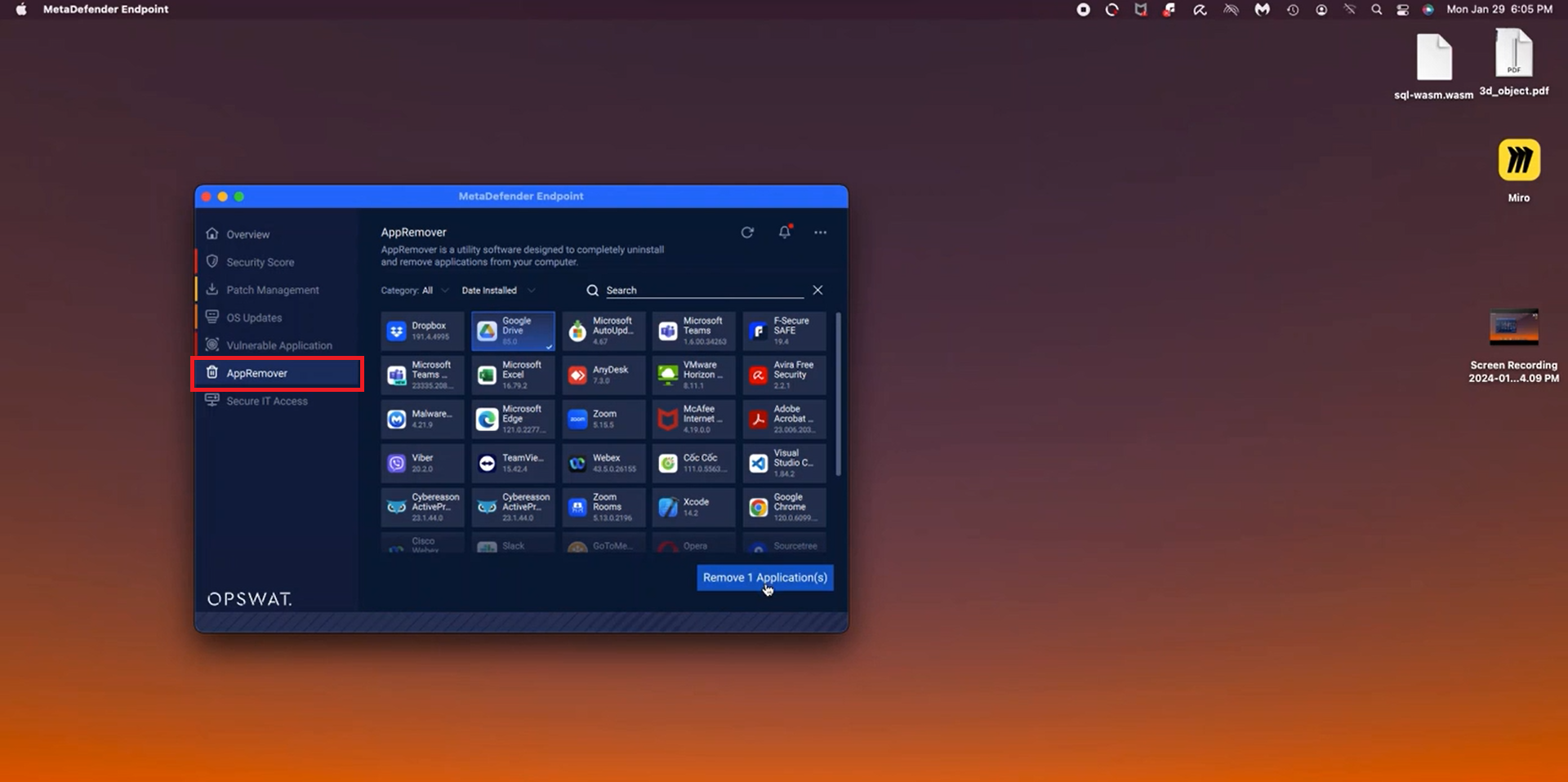Viewport: 1568px width, 782px height.
Task: Select the F-Secure SAFE card
Action: (785, 331)
